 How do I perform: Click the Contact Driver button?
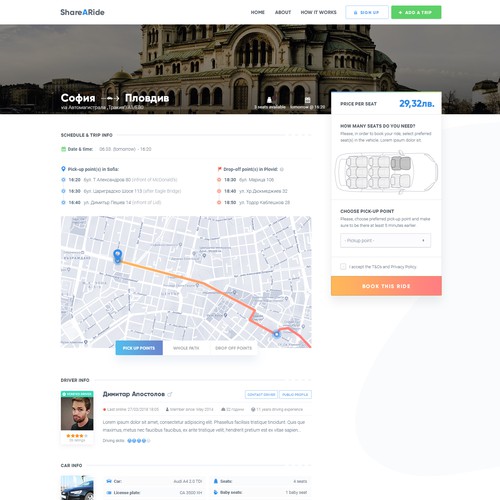(261, 394)
